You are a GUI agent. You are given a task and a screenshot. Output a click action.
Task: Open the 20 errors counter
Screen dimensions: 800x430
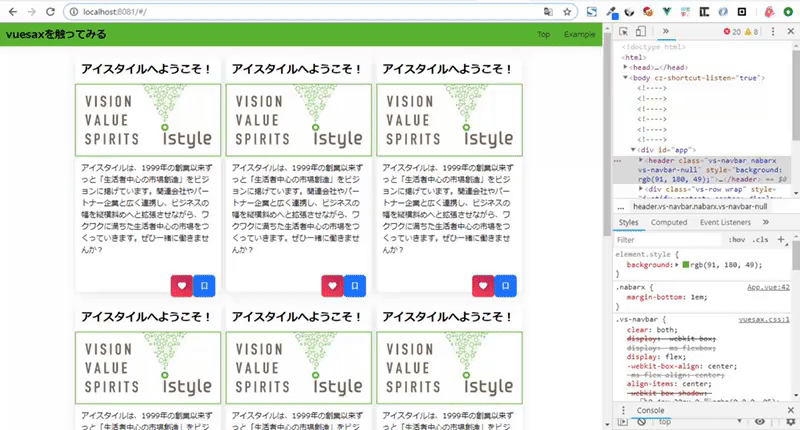732,32
